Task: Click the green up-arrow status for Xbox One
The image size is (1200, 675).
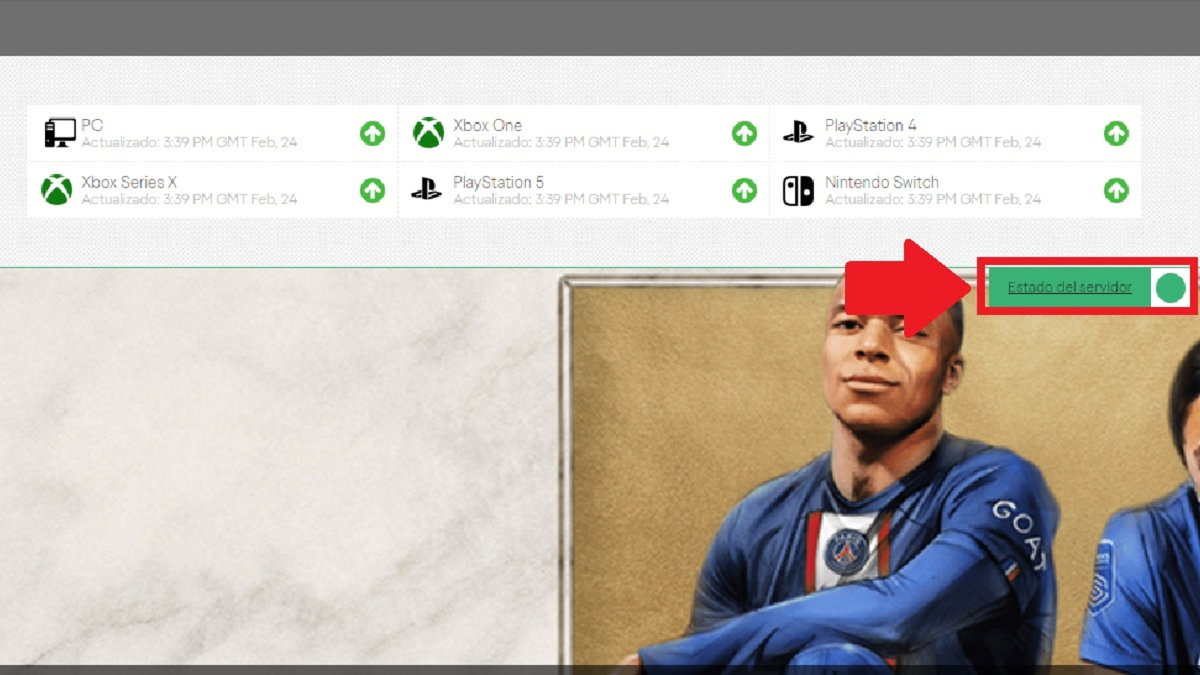Action: 744,133
